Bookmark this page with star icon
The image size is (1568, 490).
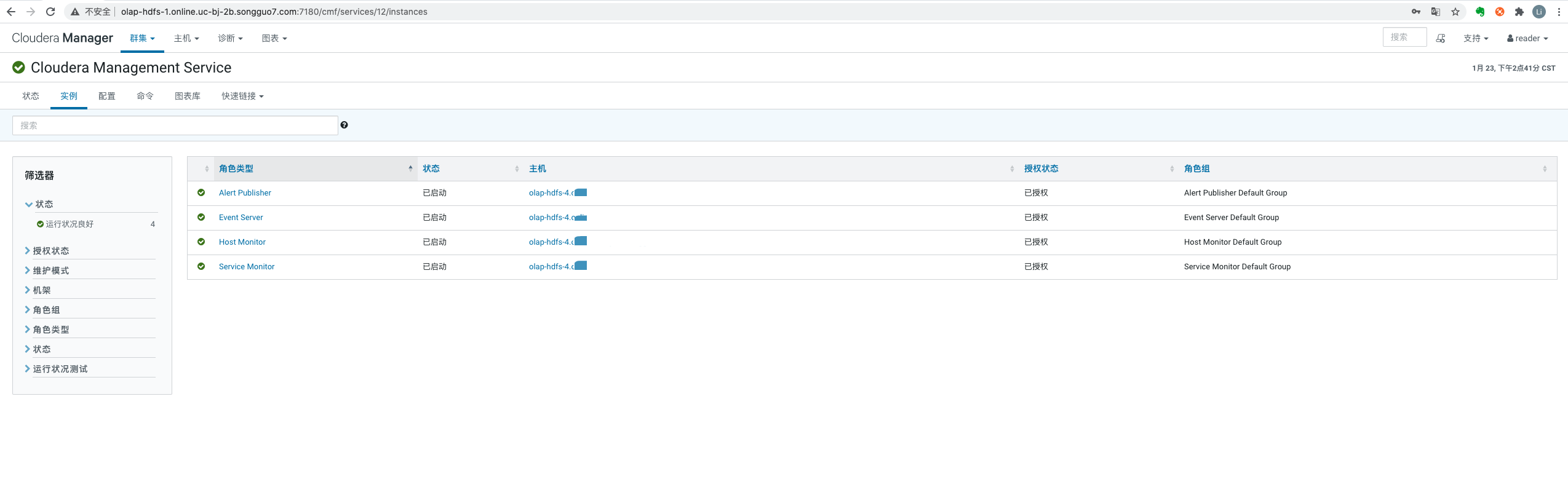(x=1455, y=12)
